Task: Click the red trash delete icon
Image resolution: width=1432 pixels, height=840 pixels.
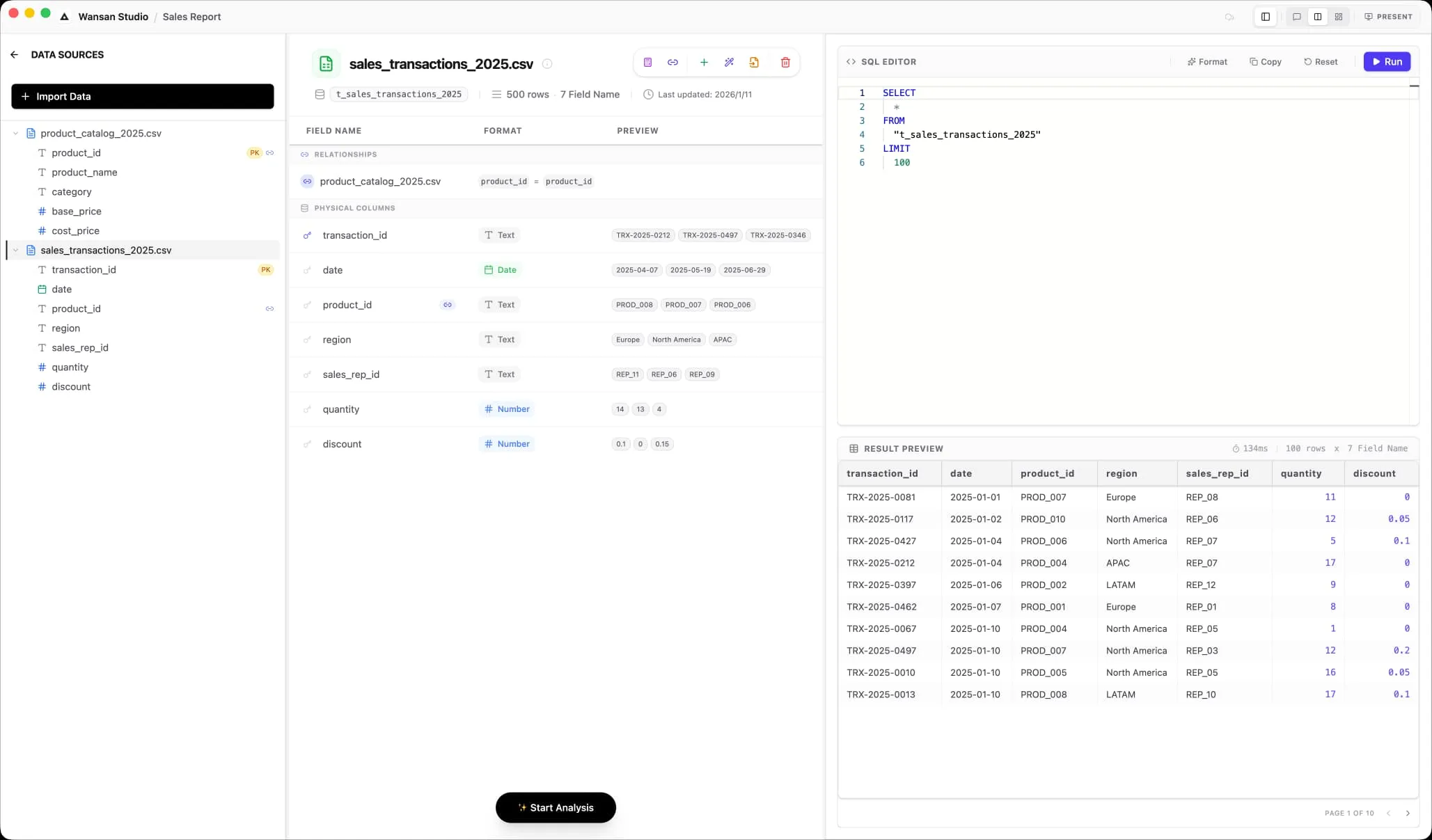Action: pos(785,63)
